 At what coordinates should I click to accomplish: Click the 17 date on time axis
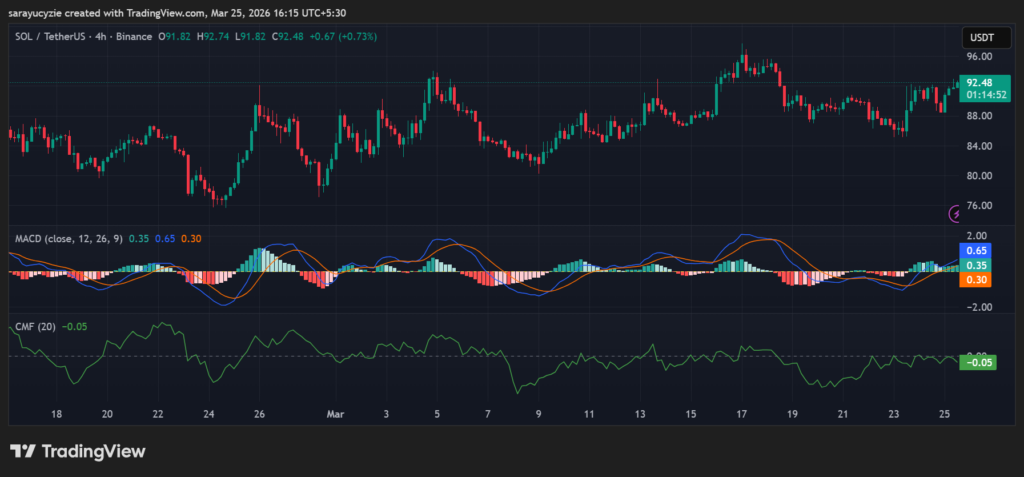point(742,413)
